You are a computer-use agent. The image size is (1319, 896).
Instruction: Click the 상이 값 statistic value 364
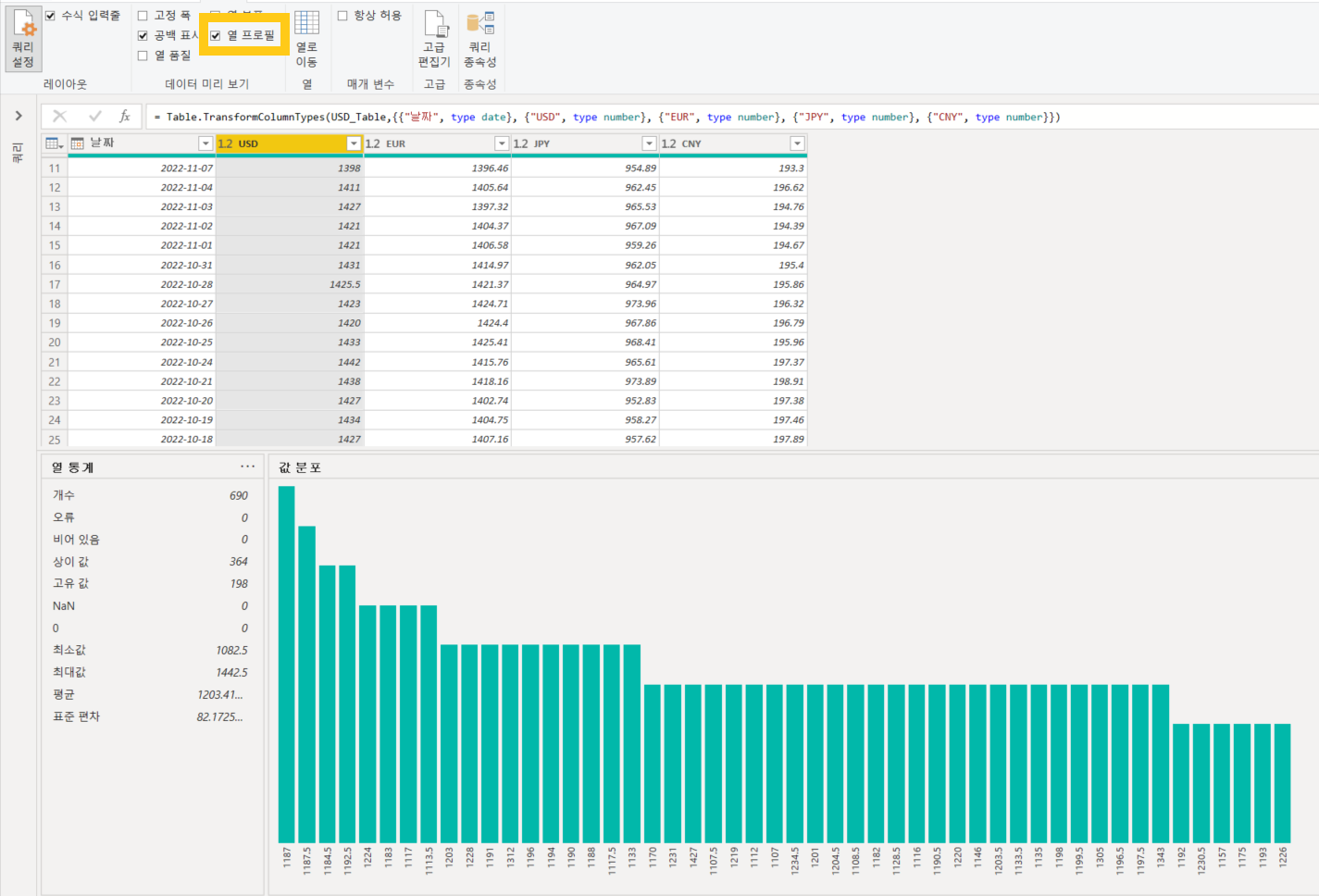[x=239, y=561]
